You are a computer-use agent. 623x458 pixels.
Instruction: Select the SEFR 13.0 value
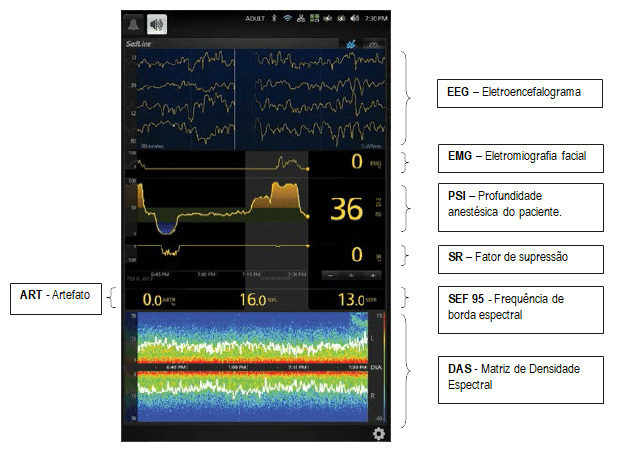351,299
